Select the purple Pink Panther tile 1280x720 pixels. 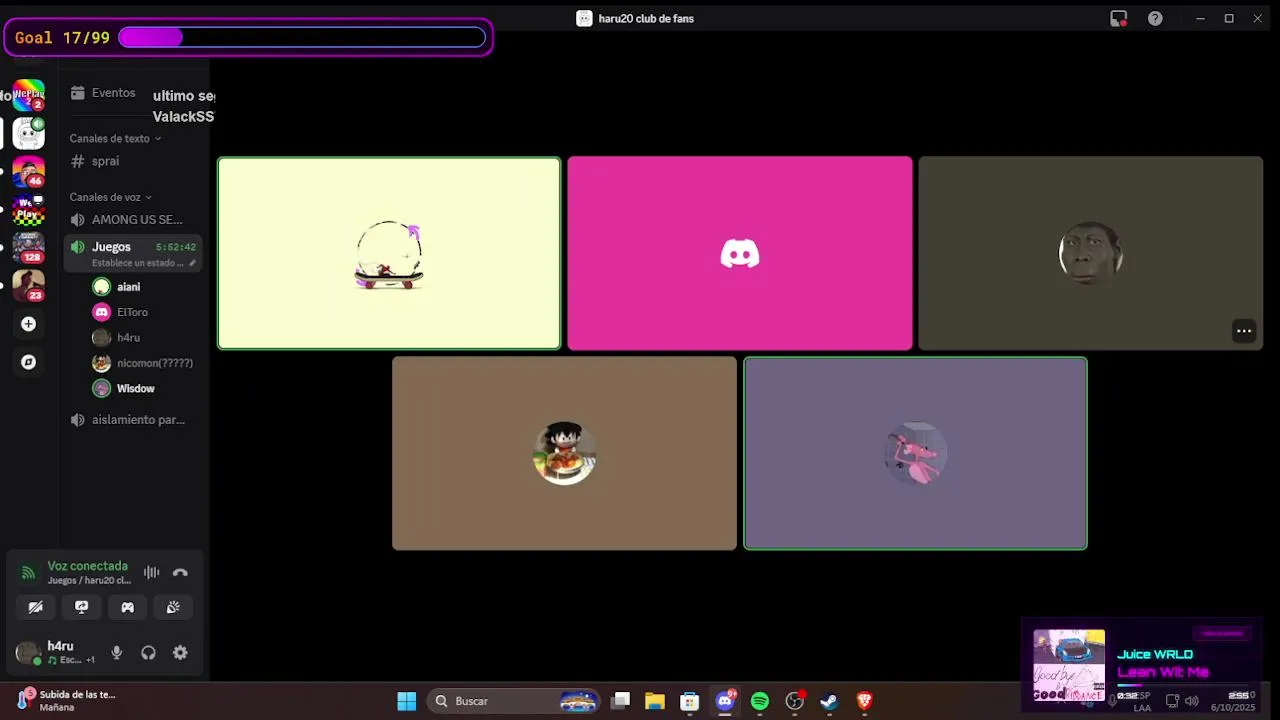coord(915,453)
